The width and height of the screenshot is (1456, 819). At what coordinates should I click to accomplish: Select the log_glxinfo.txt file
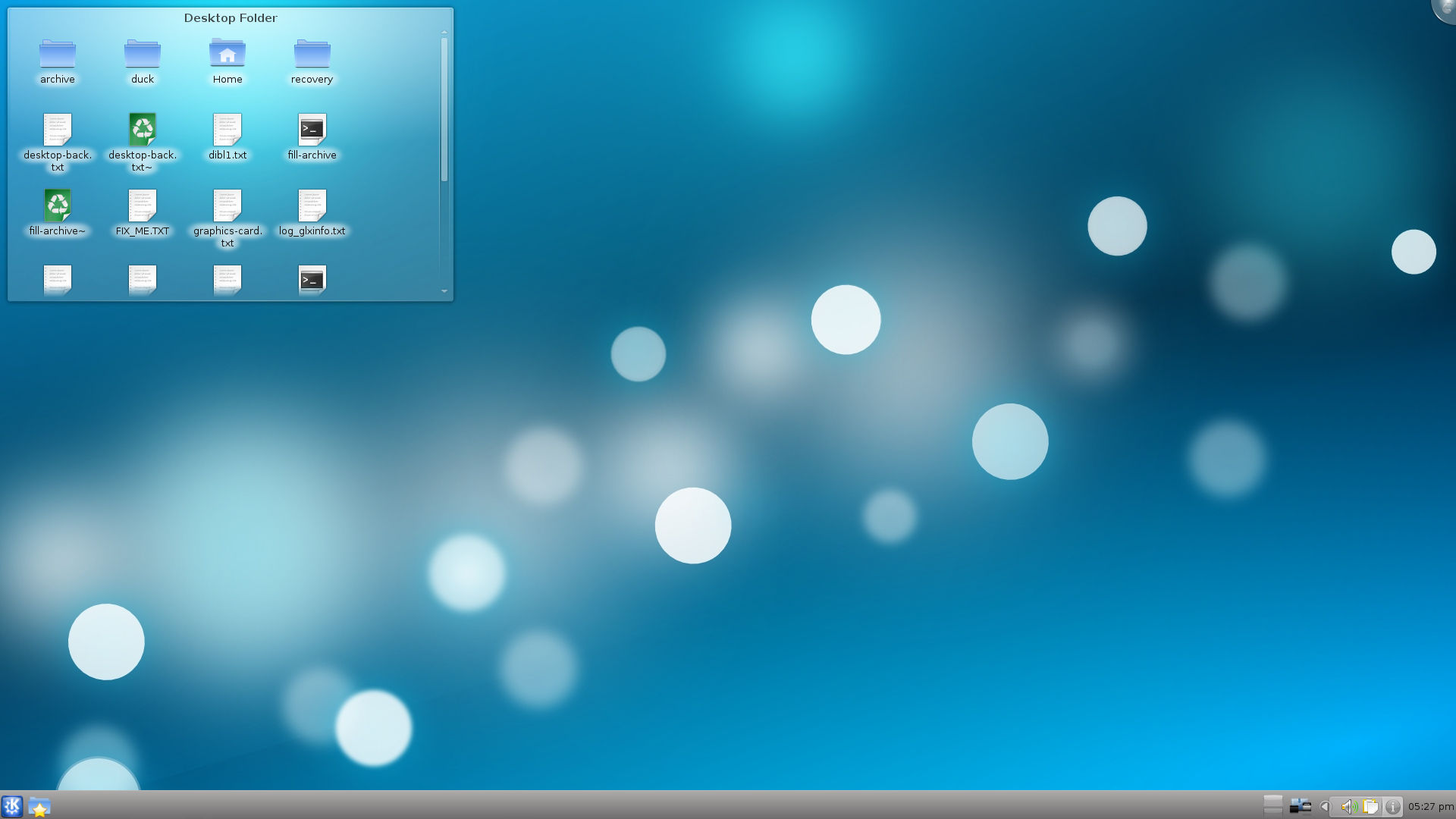pyautogui.click(x=312, y=213)
